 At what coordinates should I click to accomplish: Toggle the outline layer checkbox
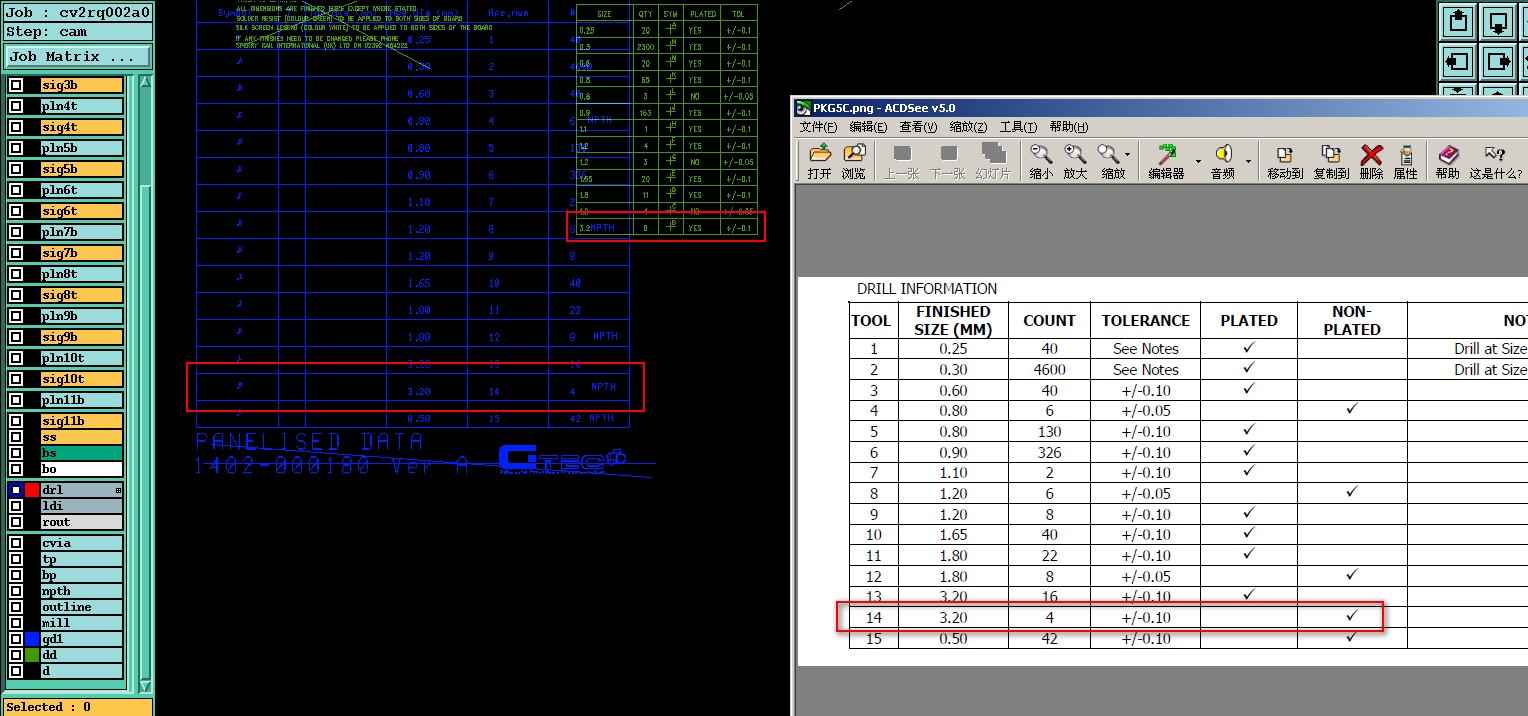16,607
